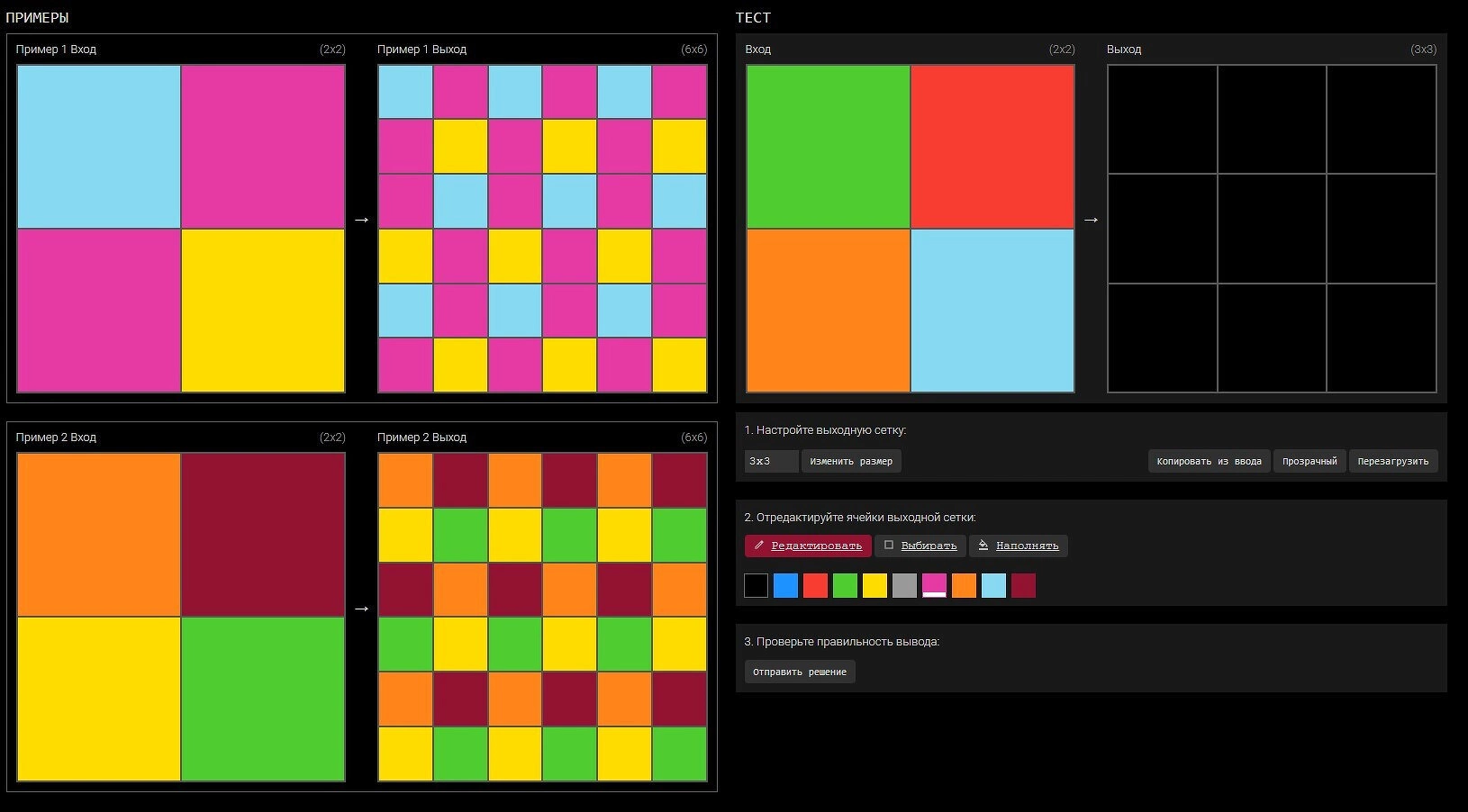This screenshot has width=1468, height=812.
Task: Choose the orange color swatch
Action: (x=965, y=585)
